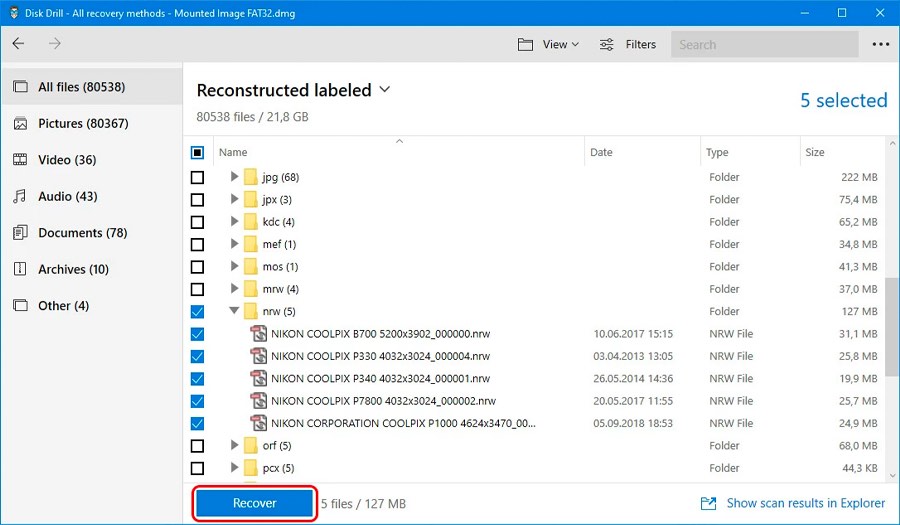Open the three-dot more options menu
Screen dimensions: 900x525
tap(880, 44)
